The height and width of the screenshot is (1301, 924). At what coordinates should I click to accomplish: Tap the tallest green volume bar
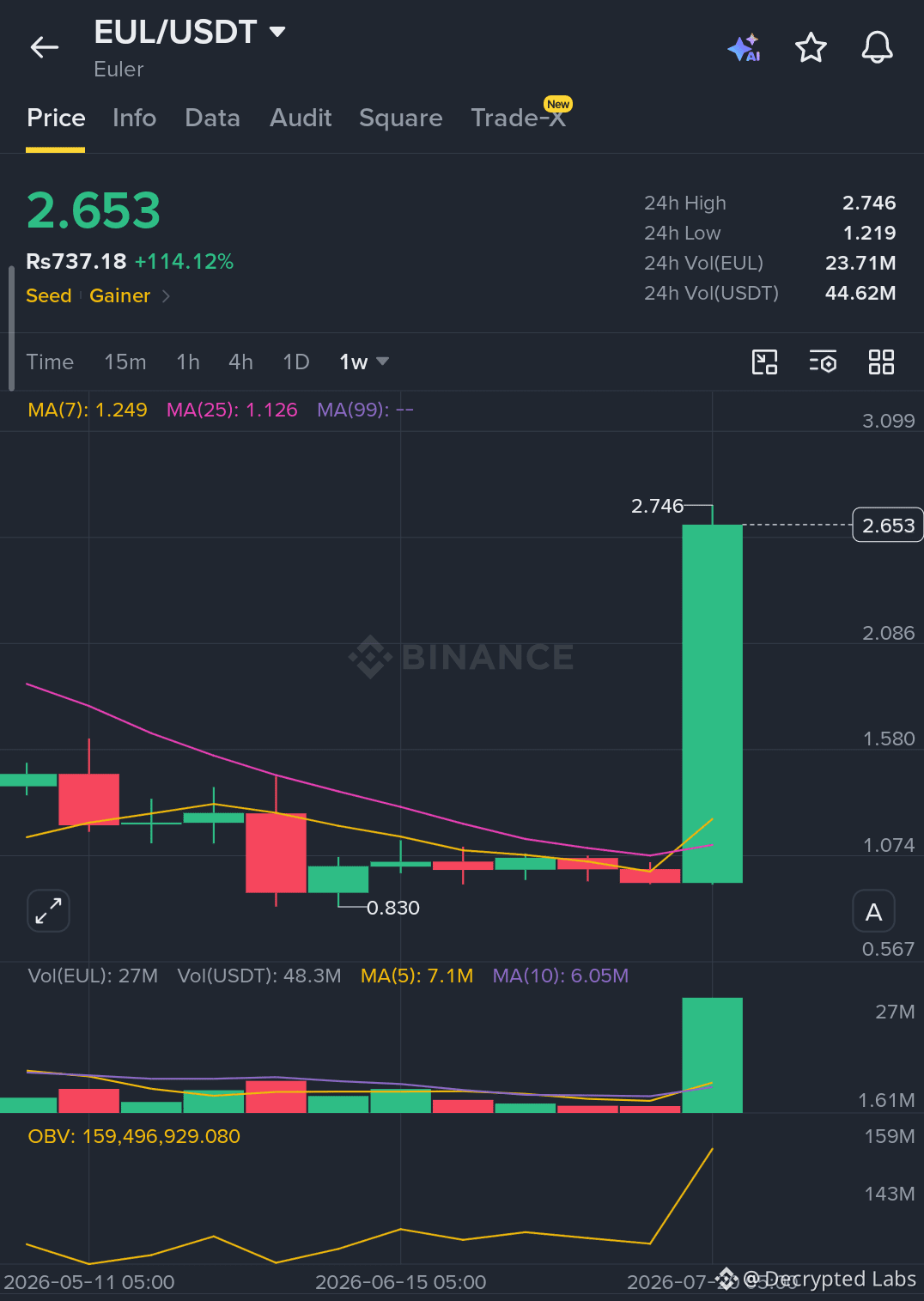712,1055
